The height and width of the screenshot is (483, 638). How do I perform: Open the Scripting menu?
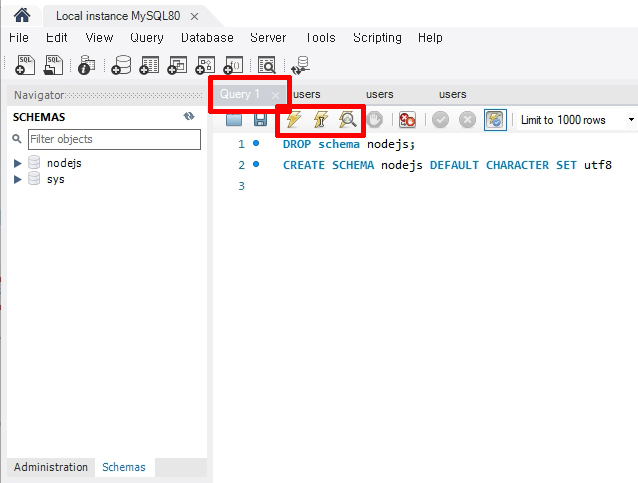[x=377, y=37]
